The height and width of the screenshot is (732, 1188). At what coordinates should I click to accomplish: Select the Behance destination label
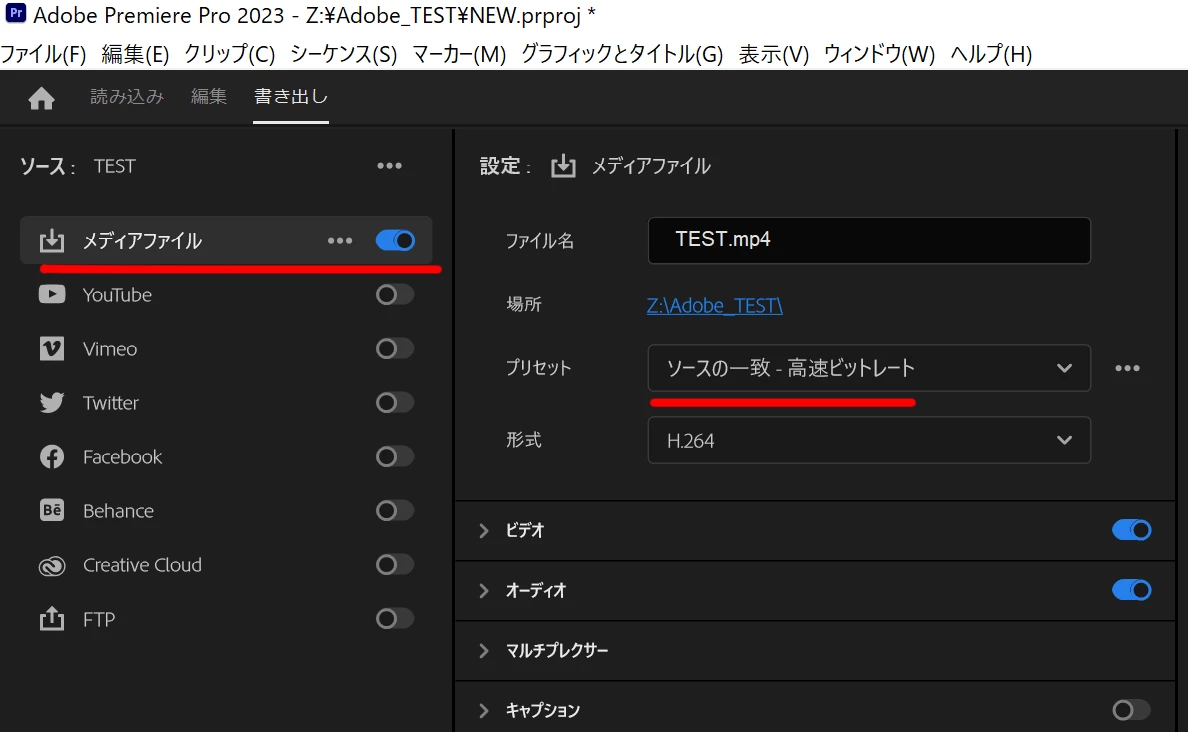tap(118, 511)
